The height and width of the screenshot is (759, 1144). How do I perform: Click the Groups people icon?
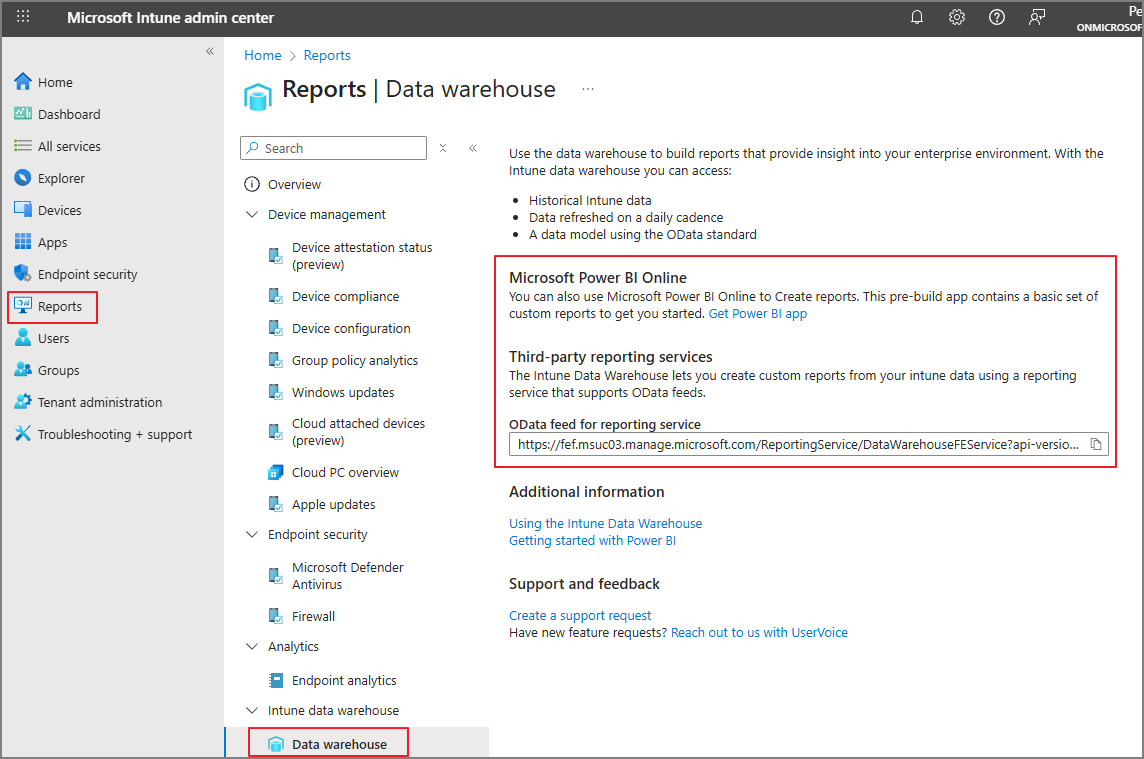click(x=23, y=370)
